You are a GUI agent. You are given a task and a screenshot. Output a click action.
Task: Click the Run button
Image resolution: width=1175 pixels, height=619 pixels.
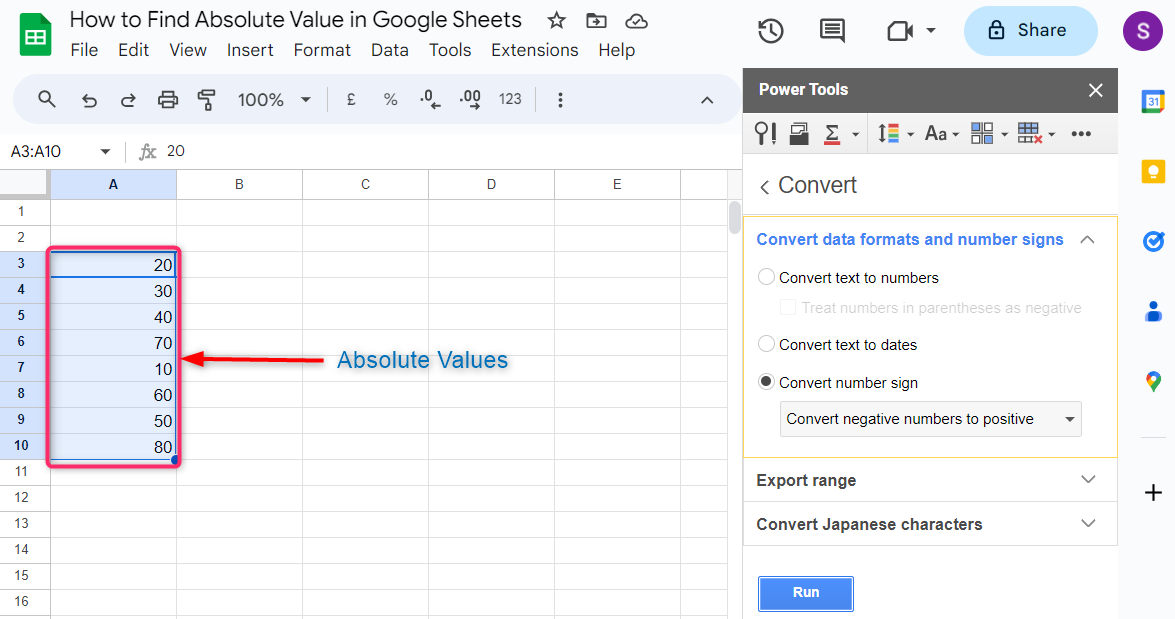coord(805,593)
